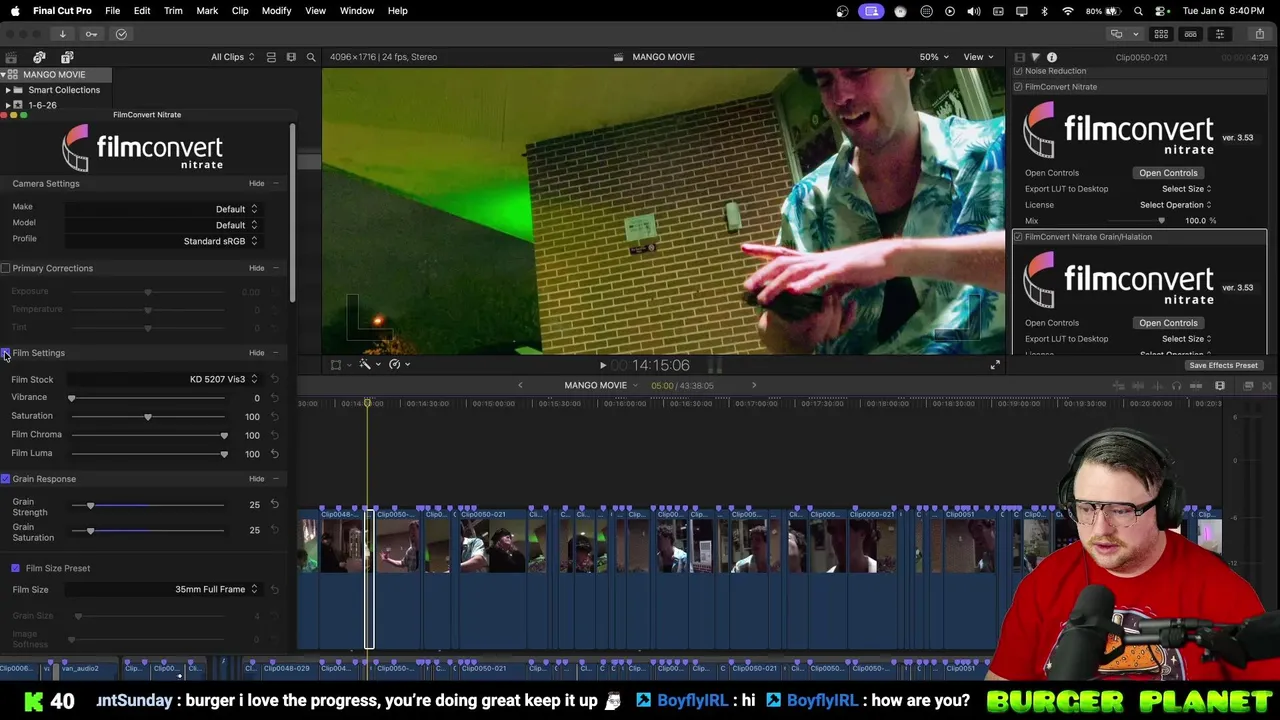Image resolution: width=1280 pixels, height=720 pixels.
Task: Select the MANGO MOVIE library row
Action: [x=55, y=75]
